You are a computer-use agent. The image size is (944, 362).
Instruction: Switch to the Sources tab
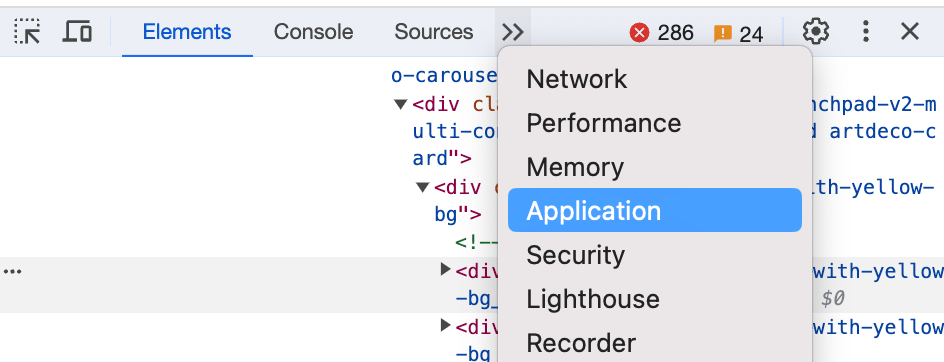tap(433, 31)
